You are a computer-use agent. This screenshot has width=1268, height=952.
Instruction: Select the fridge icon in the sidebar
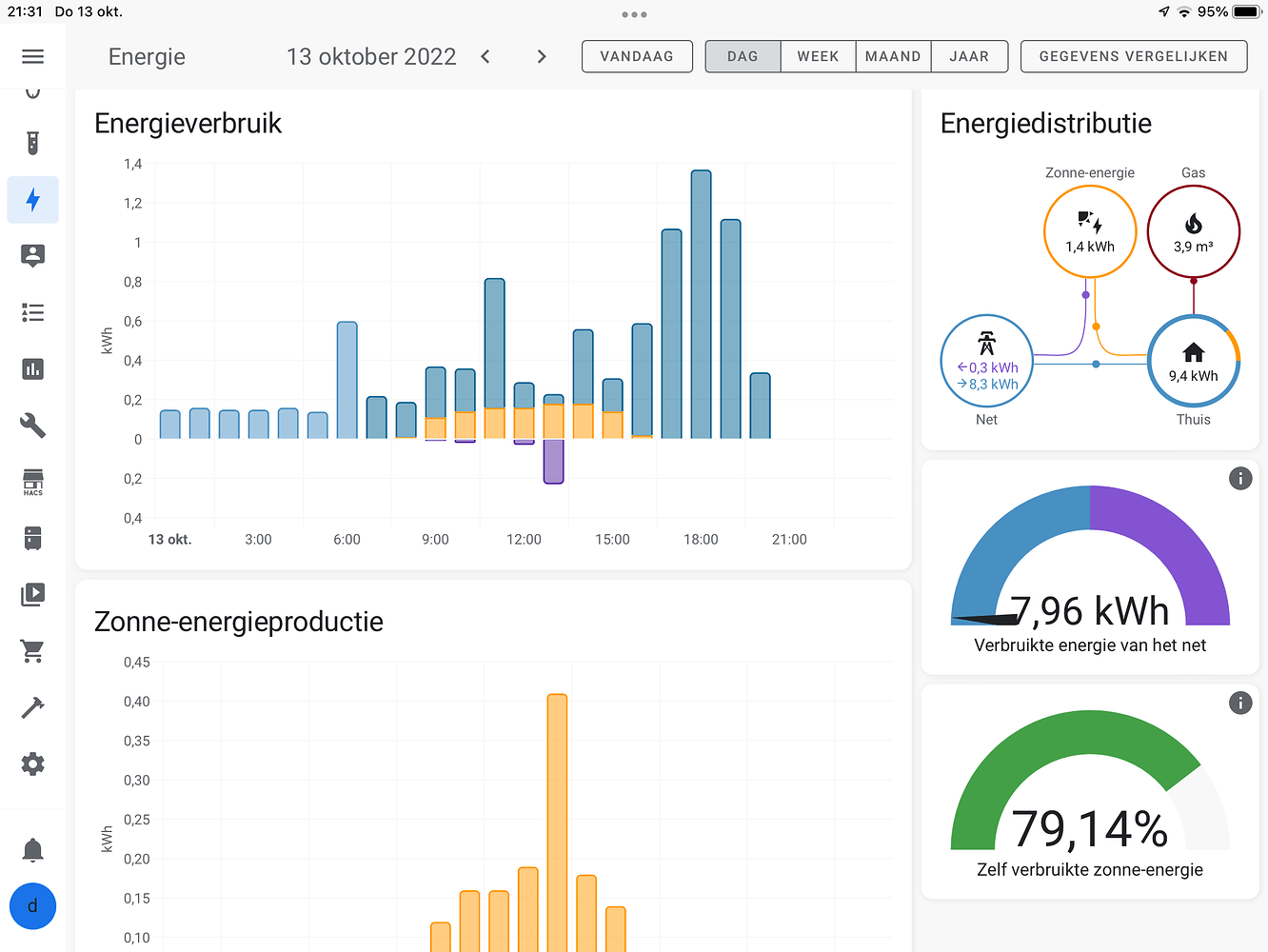(32, 538)
